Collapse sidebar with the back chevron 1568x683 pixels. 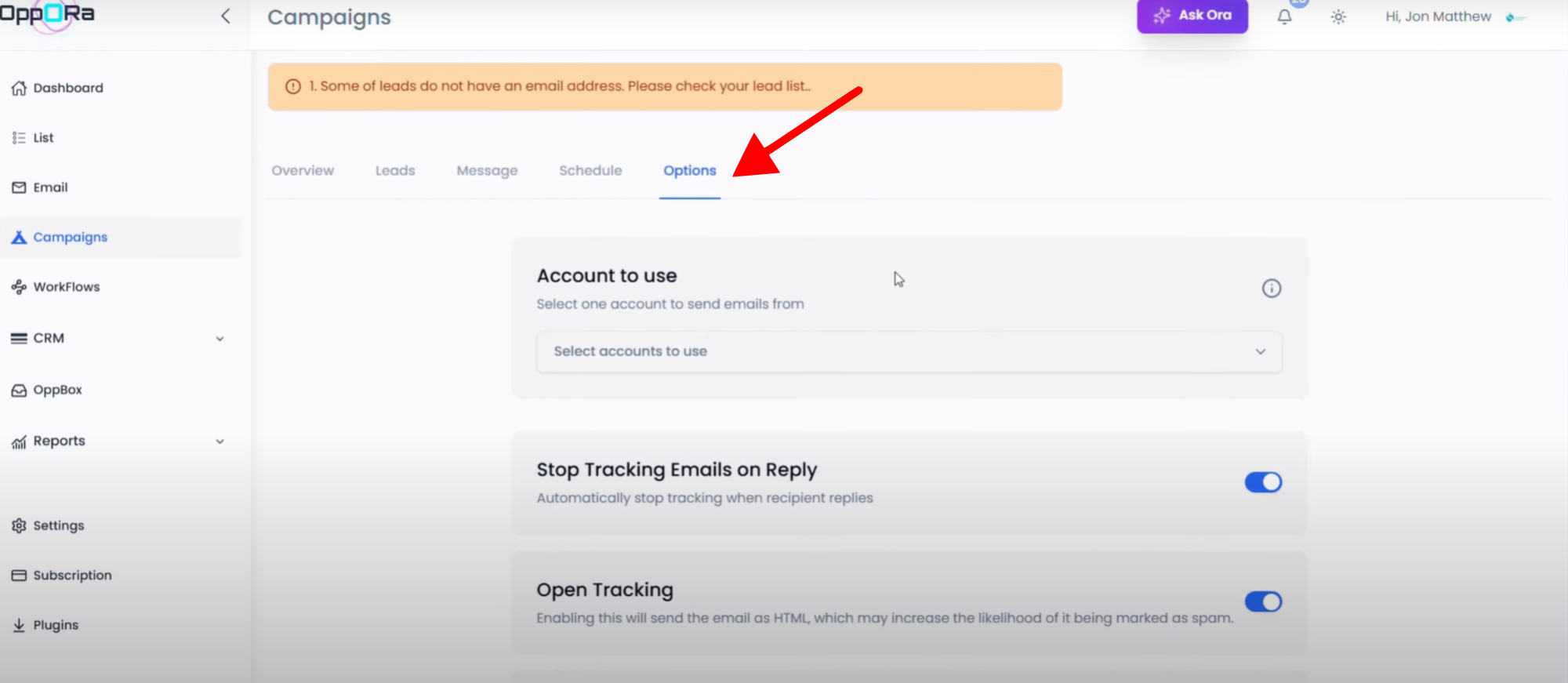click(x=226, y=16)
